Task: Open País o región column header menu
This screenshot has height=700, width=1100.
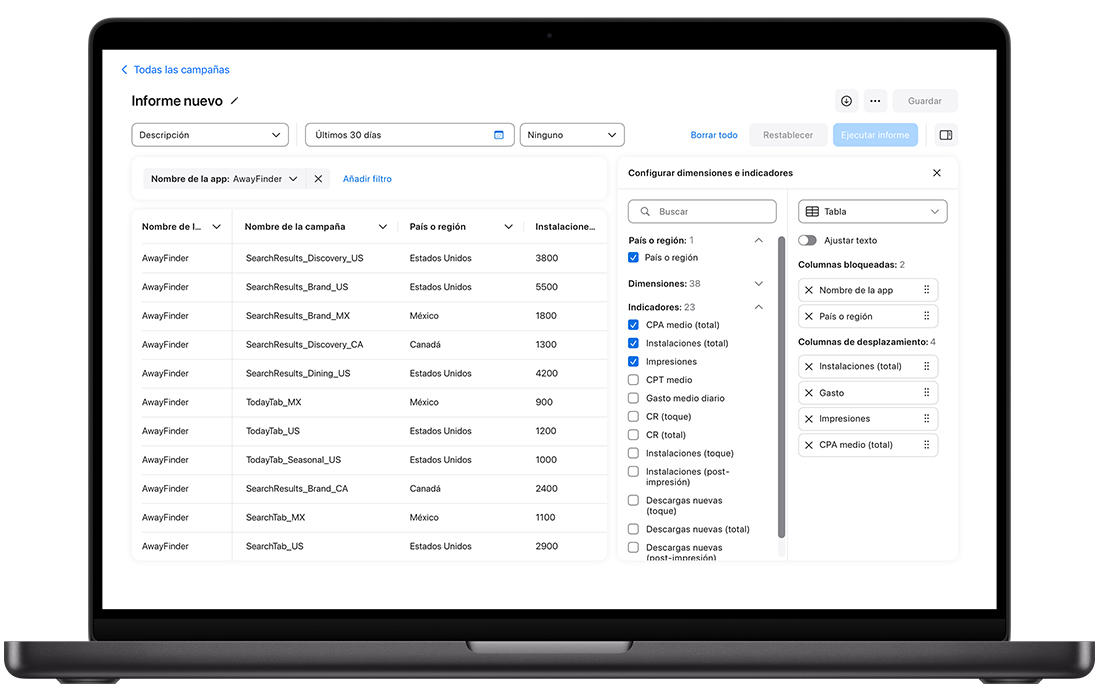Action: pos(508,227)
